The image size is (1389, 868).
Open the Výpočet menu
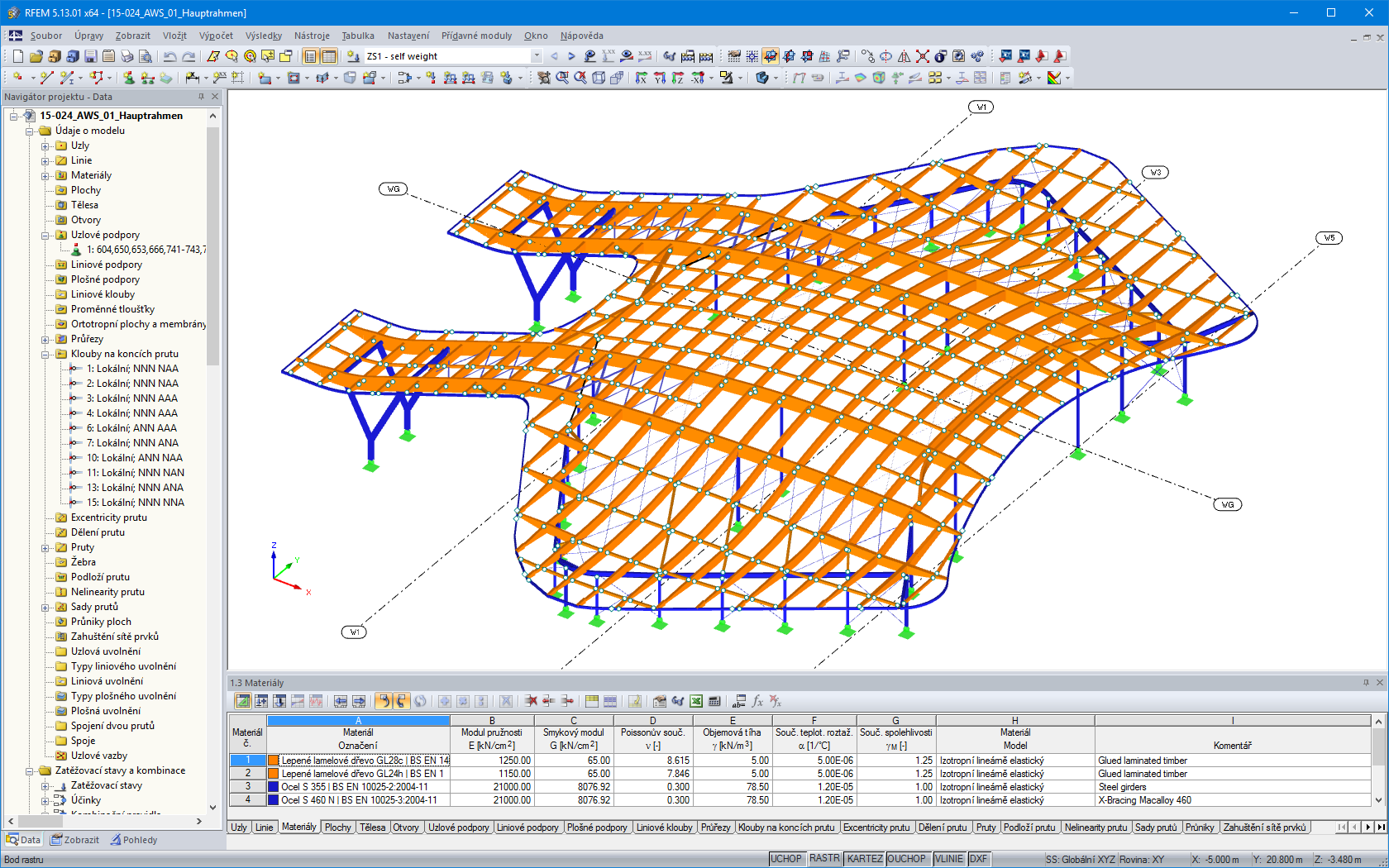216,36
